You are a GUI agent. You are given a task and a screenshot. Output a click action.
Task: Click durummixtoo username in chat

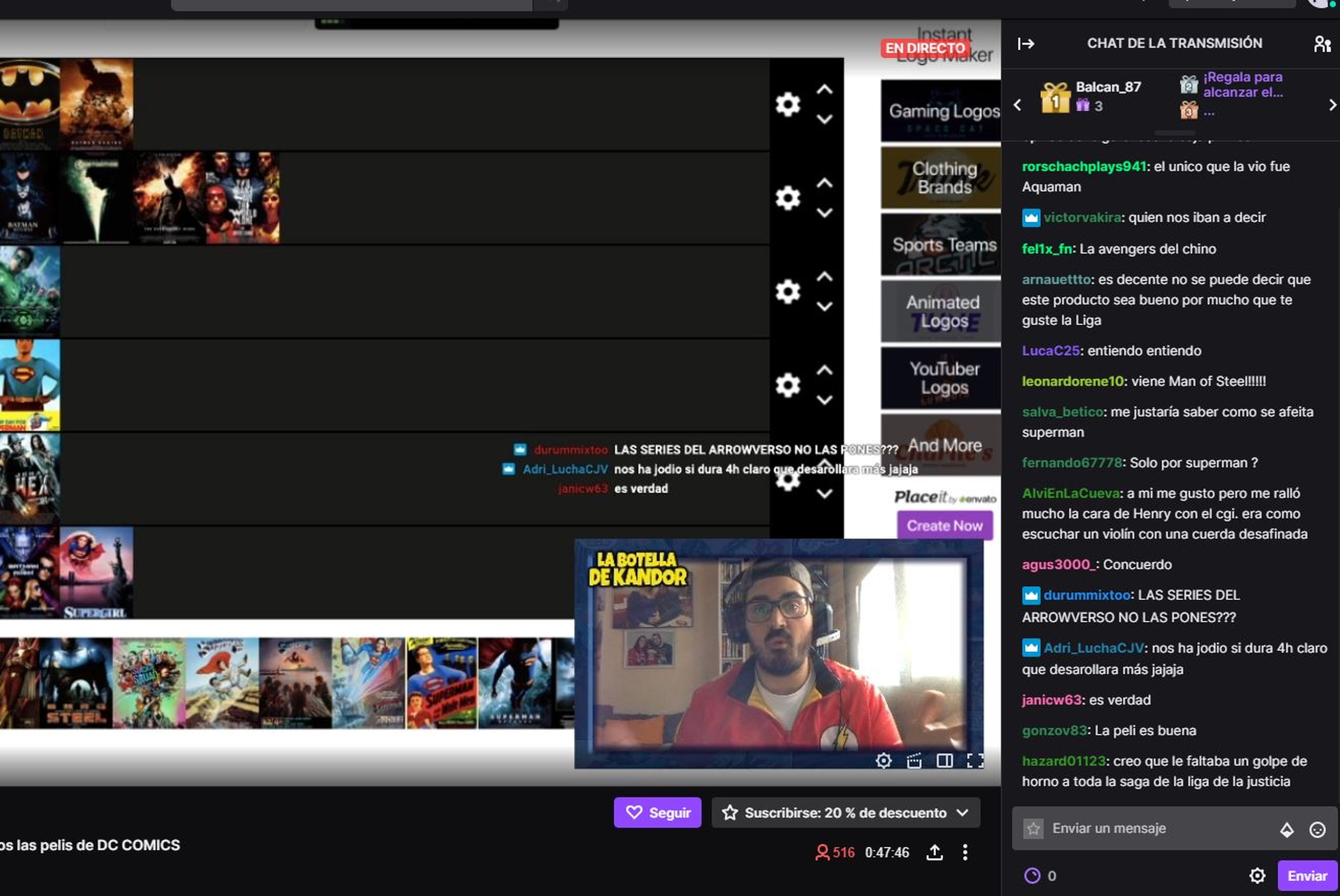coord(1086,595)
